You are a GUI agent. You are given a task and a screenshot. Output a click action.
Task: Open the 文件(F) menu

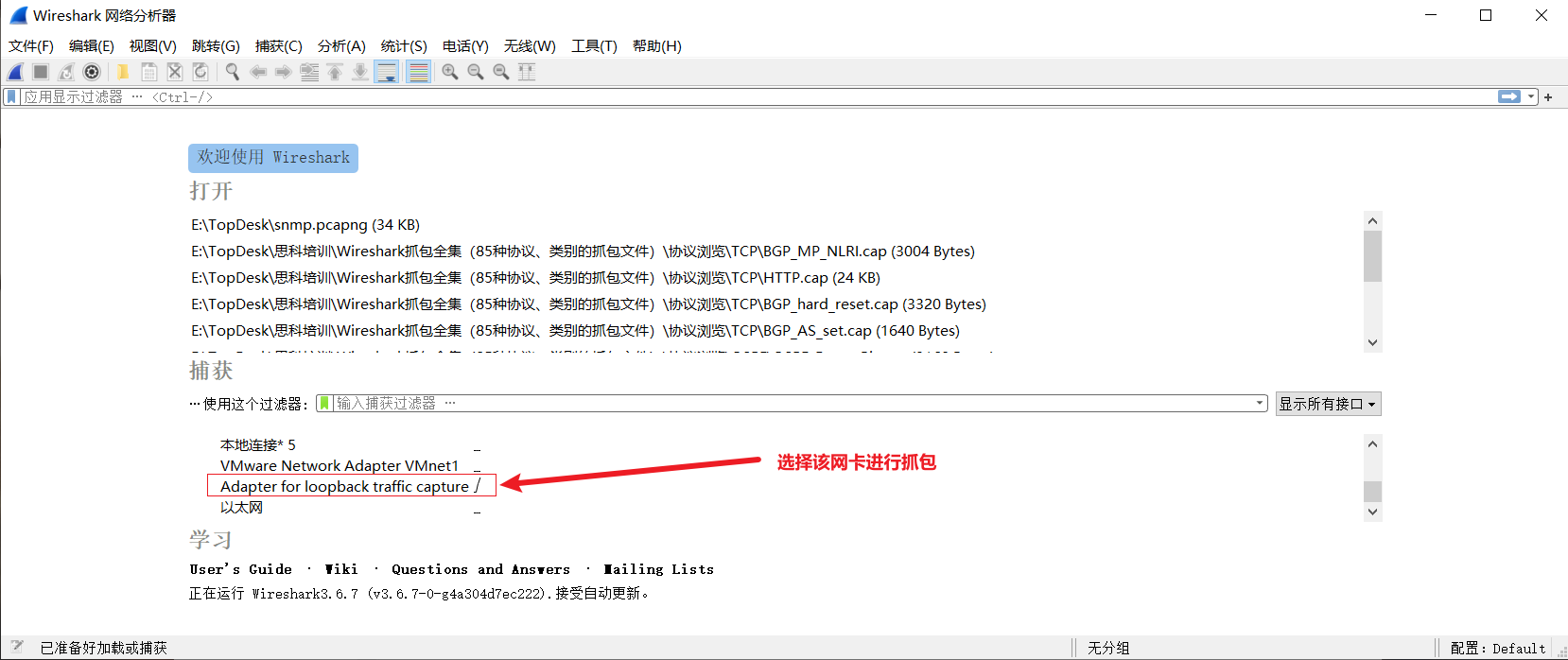point(31,45)
